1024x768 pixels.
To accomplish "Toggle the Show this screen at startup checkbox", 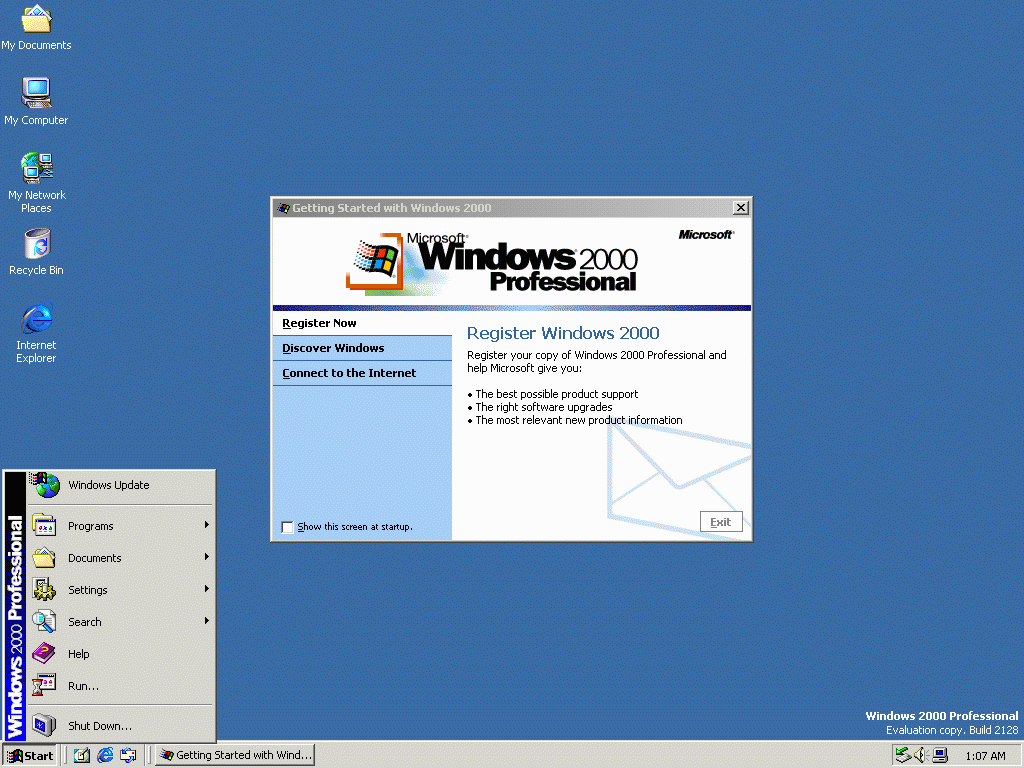I will click(x=288, y=527).
